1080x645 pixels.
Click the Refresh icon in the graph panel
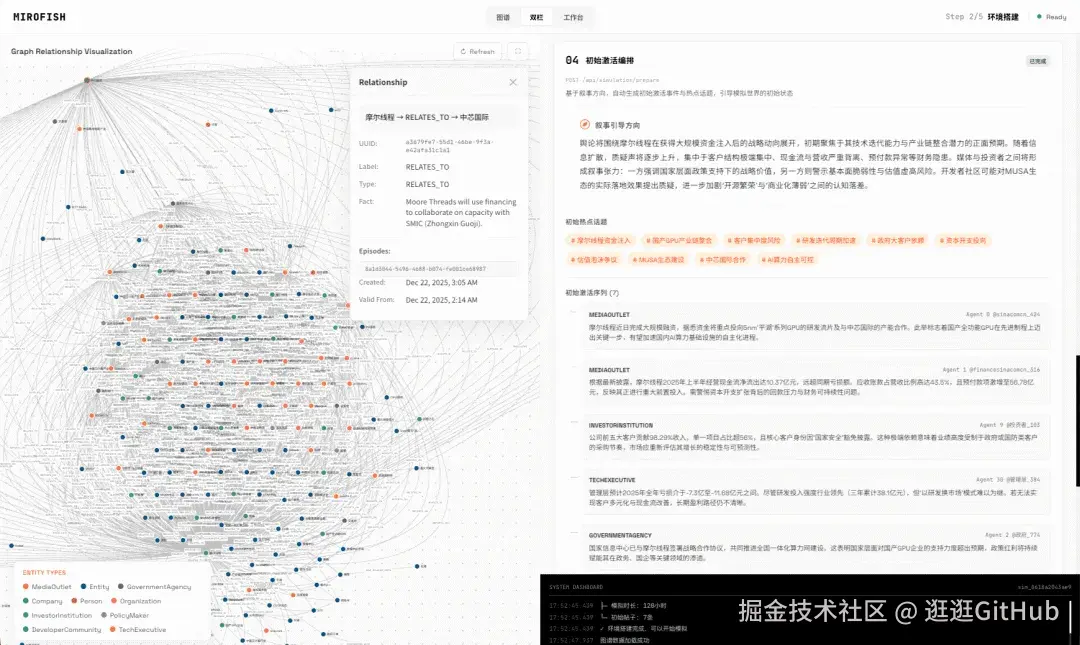coord(466,52)
